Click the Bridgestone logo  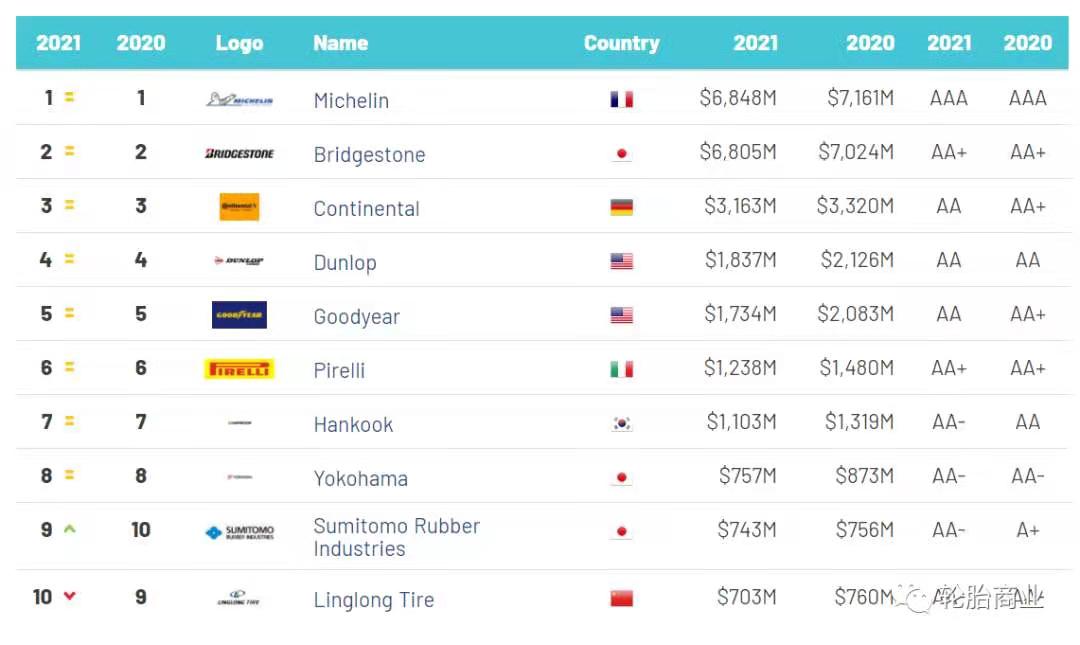click(240, 153)
